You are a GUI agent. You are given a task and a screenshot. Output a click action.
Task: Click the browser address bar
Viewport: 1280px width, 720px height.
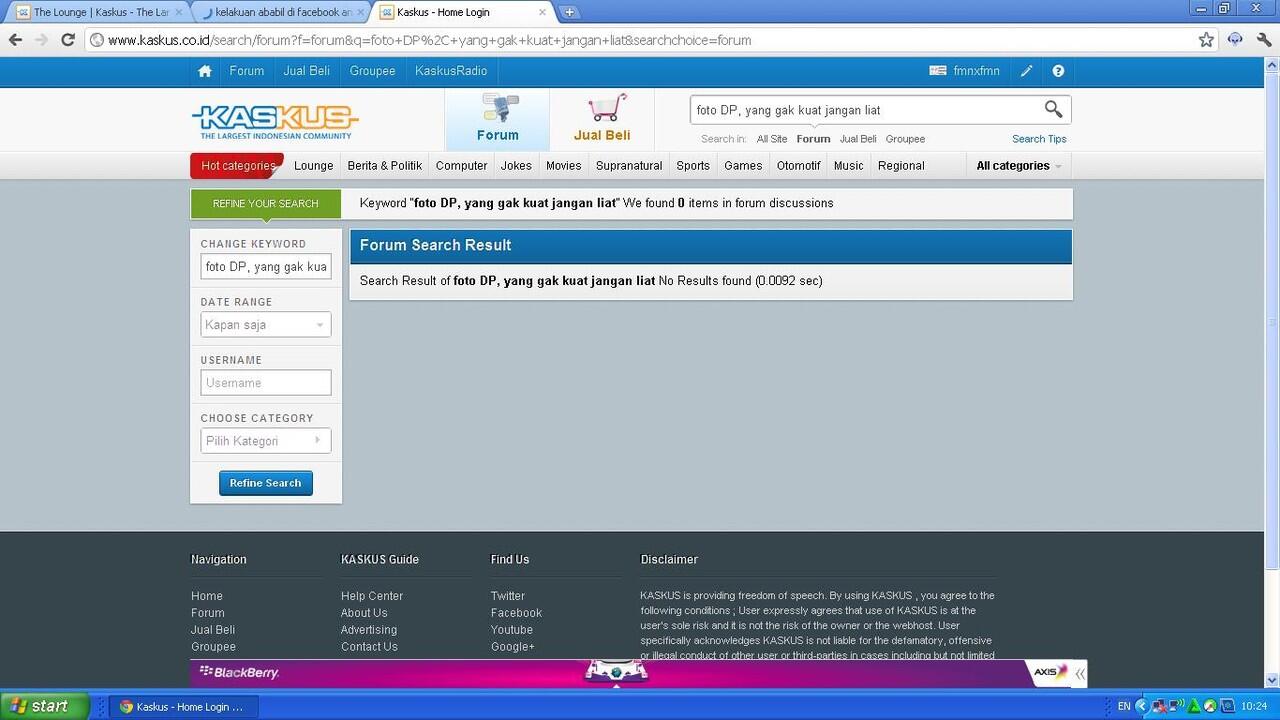pyautogui.click(x=640, y=40)
